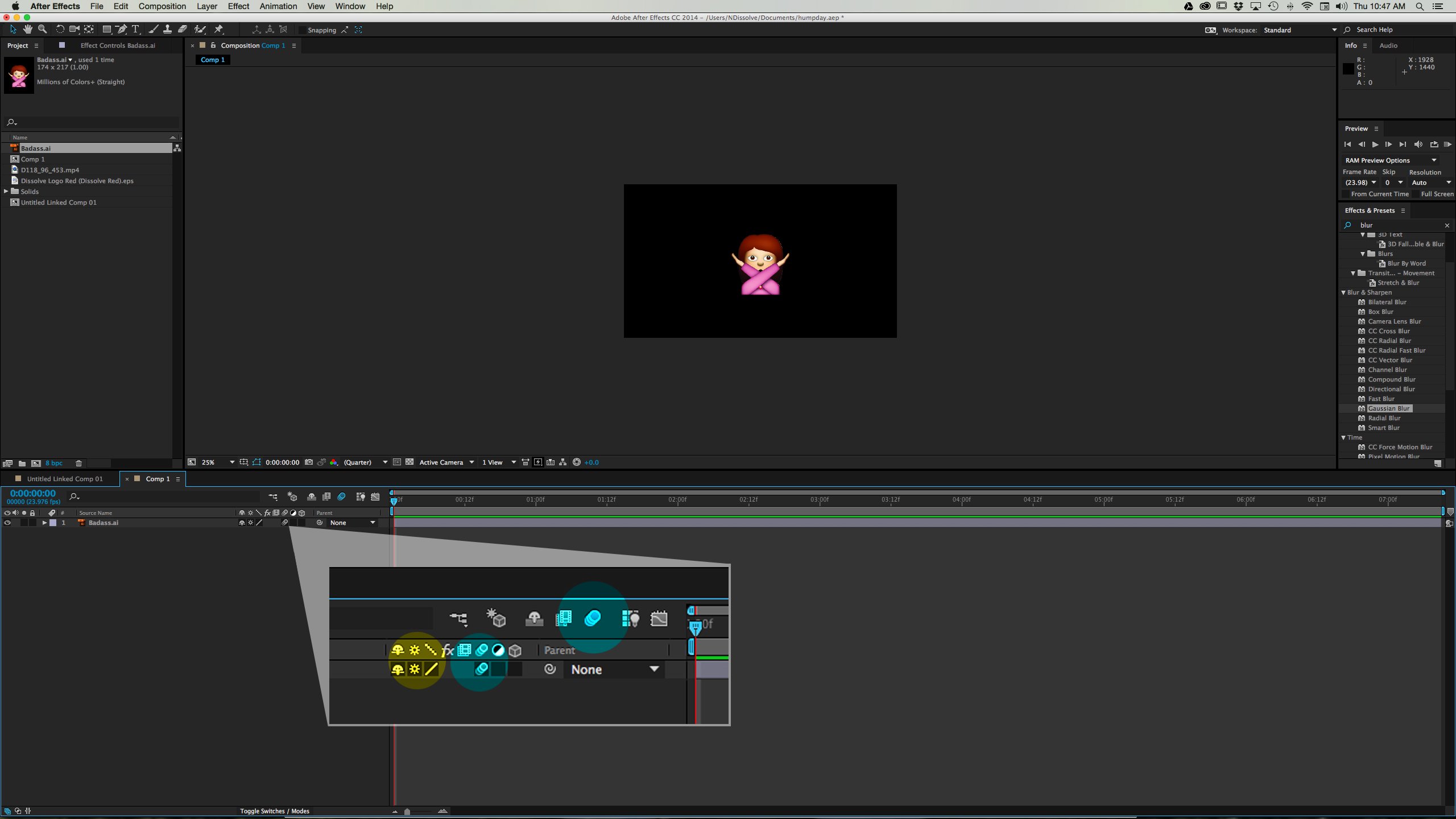
Task: Select the Horizontal Type tool
Action: 135,29
